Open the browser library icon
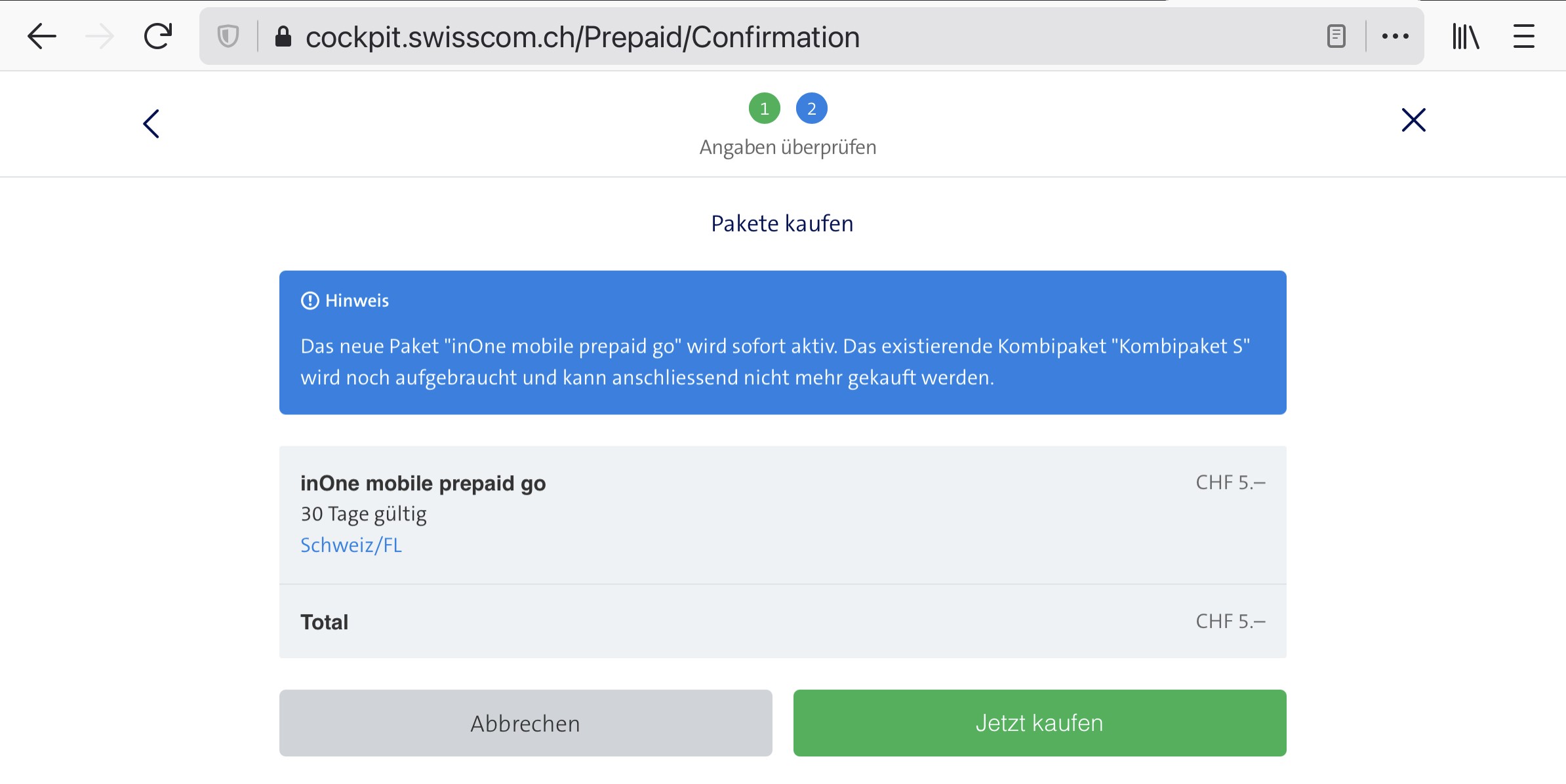 (x=1465, y=36)
